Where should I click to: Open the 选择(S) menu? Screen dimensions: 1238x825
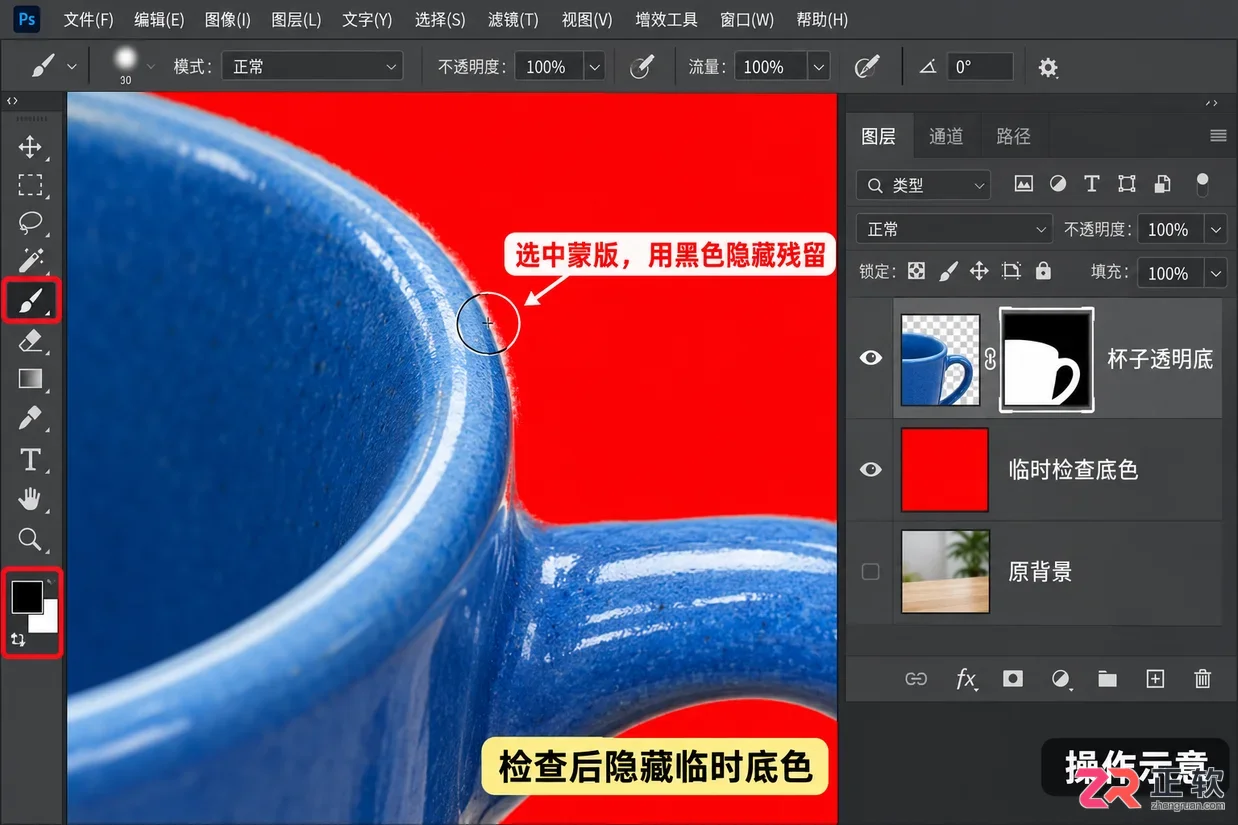click(x=440, y=19)
